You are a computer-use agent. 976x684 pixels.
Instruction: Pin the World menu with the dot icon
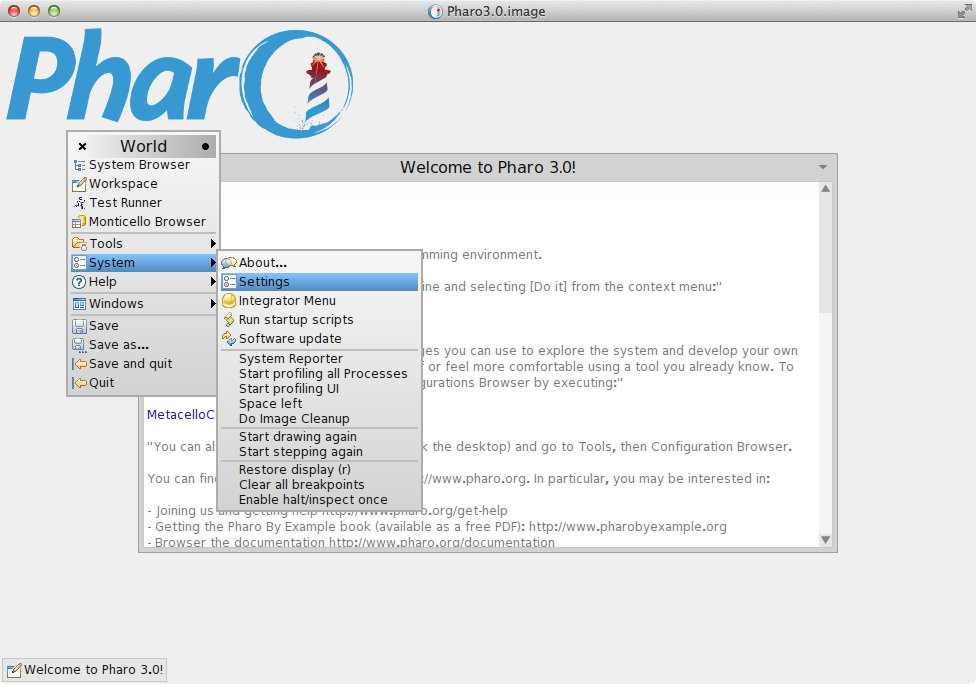(x=207, y=145)
